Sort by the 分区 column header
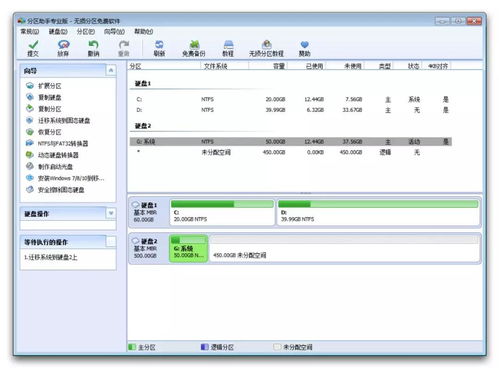Image resolution: width=499 pixels, height=368 pixels. pos(164,66)
